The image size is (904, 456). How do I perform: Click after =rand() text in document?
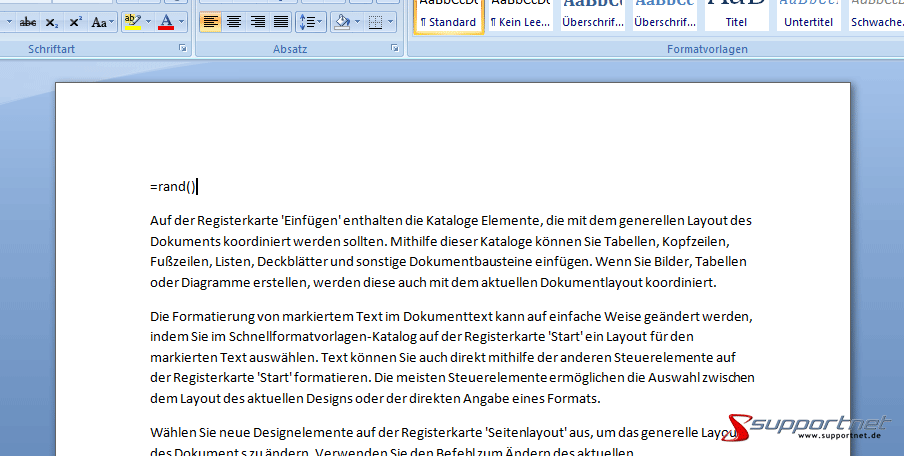tap(197, 186)
